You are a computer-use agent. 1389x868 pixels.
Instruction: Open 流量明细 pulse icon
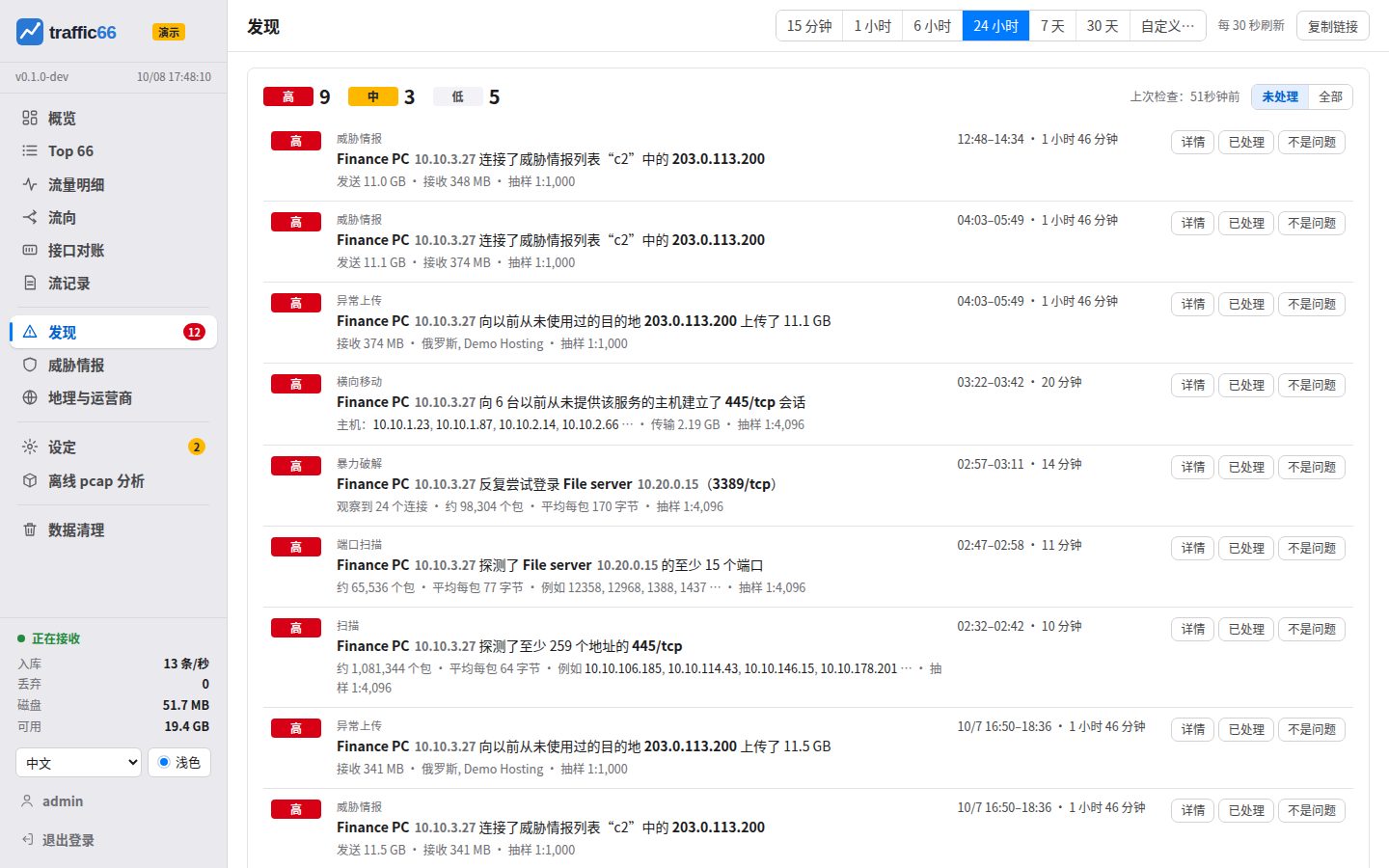(x=30, y=184)
